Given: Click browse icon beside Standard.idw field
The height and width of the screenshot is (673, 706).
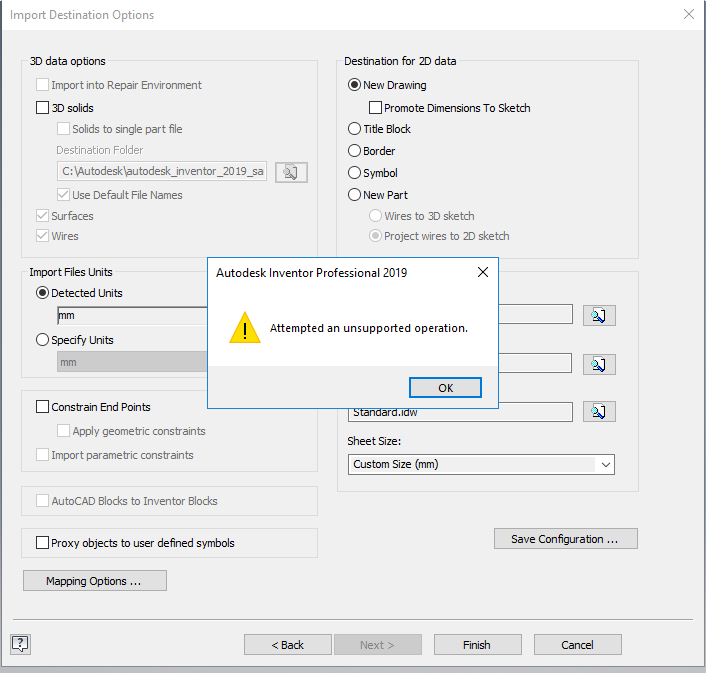Looking at the screenshot, I should coord(598,411).
